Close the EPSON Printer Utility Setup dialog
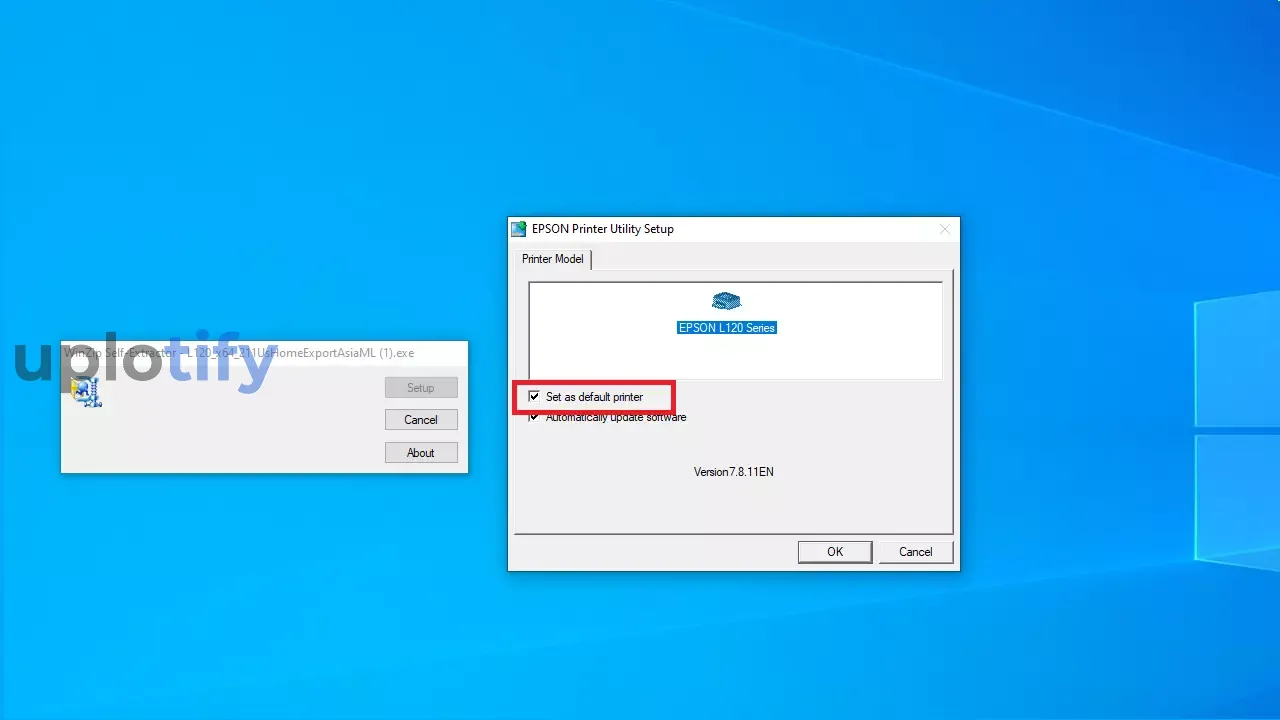 click(945, 229)
